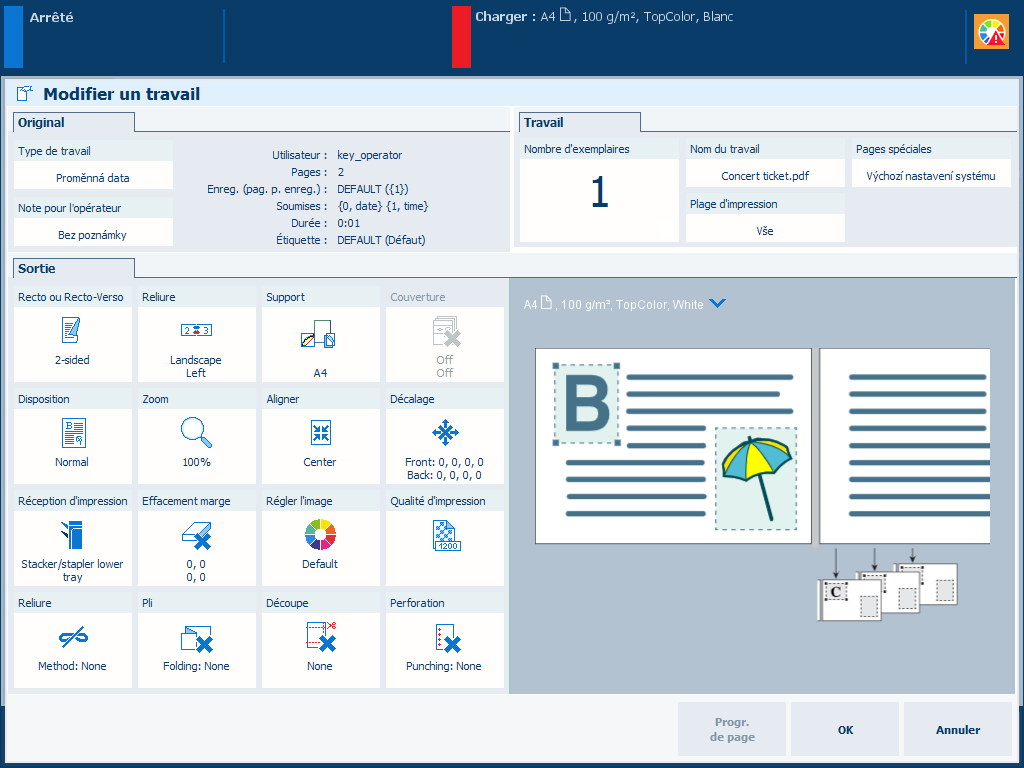Open the system status icon in top-right corner

pyautogui.click(x=992, y=32)
